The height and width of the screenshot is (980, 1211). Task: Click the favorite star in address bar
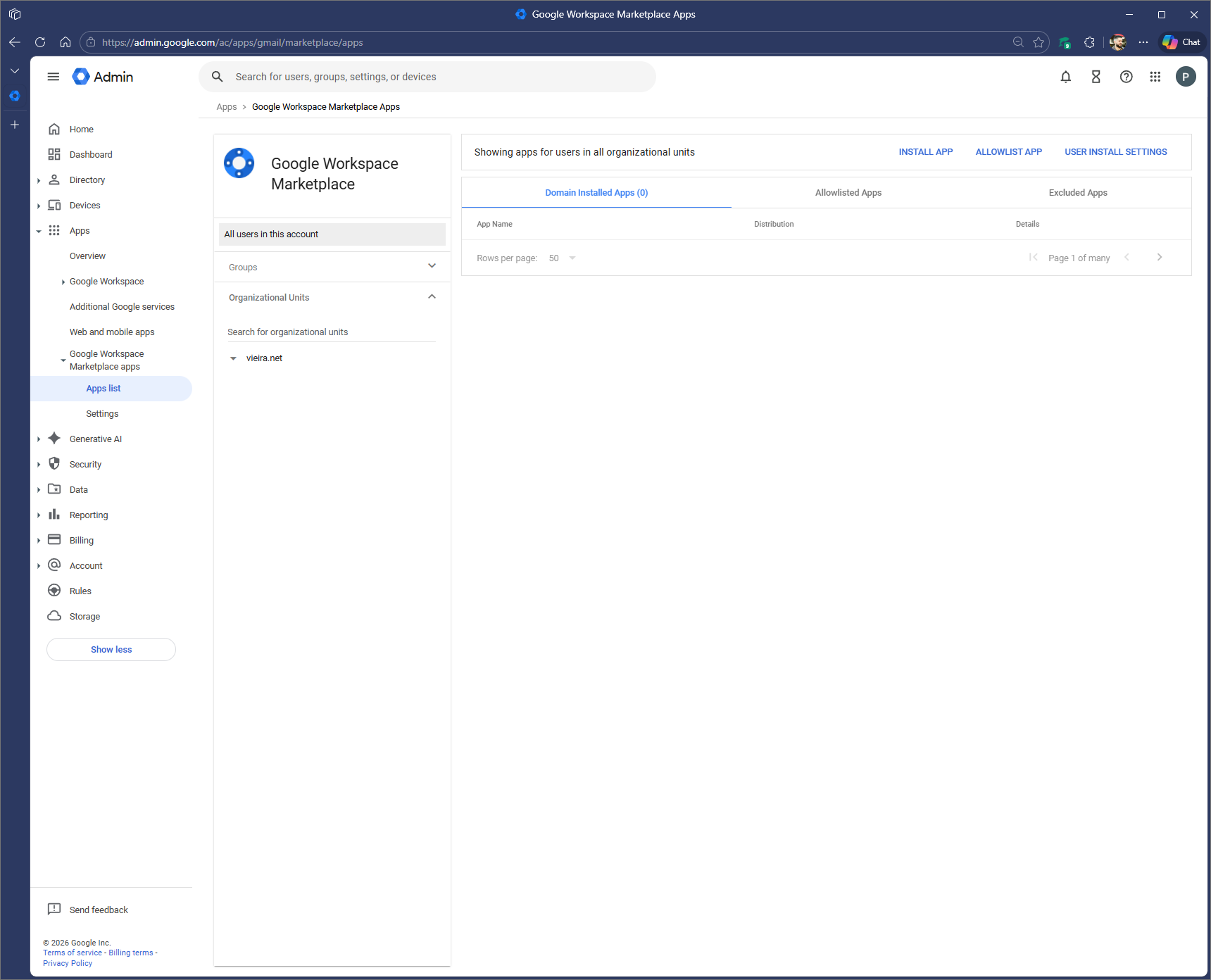click(1038, 42)
